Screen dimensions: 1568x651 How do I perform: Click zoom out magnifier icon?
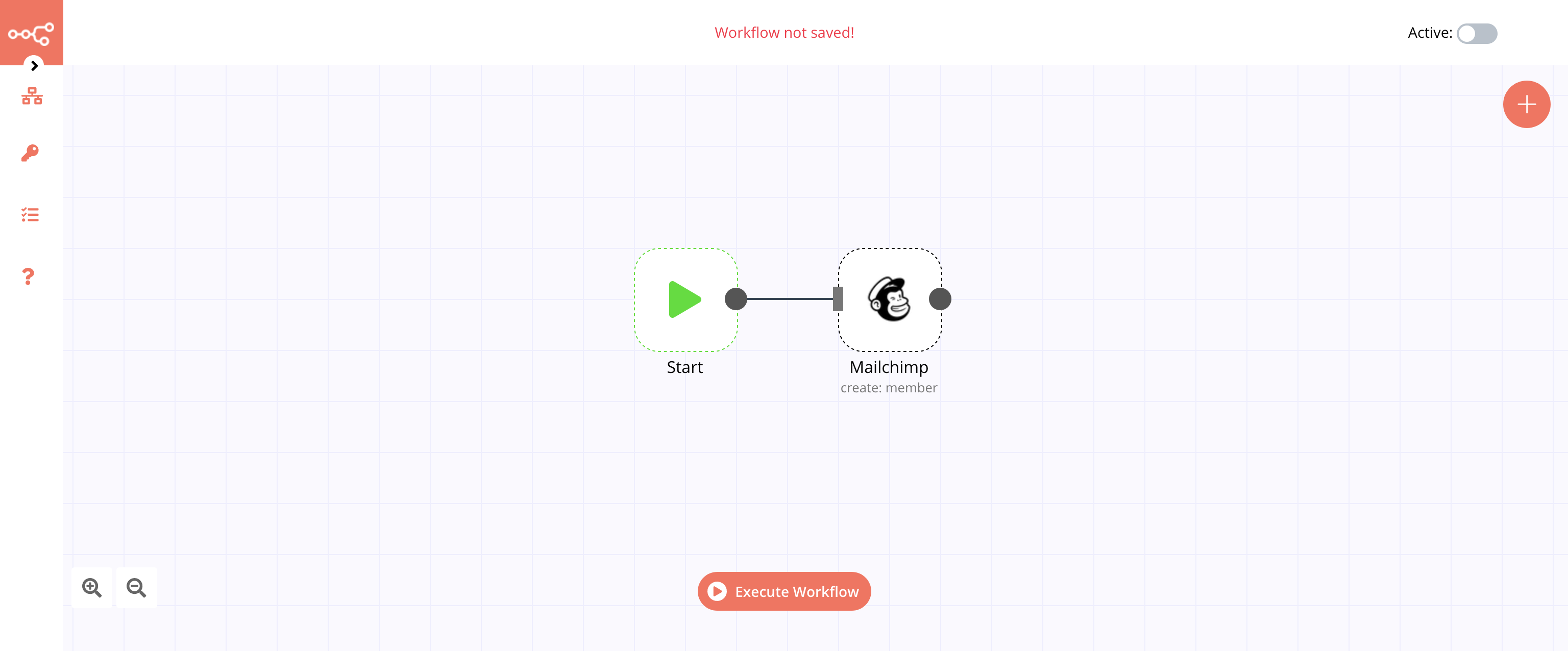(137, 588)
